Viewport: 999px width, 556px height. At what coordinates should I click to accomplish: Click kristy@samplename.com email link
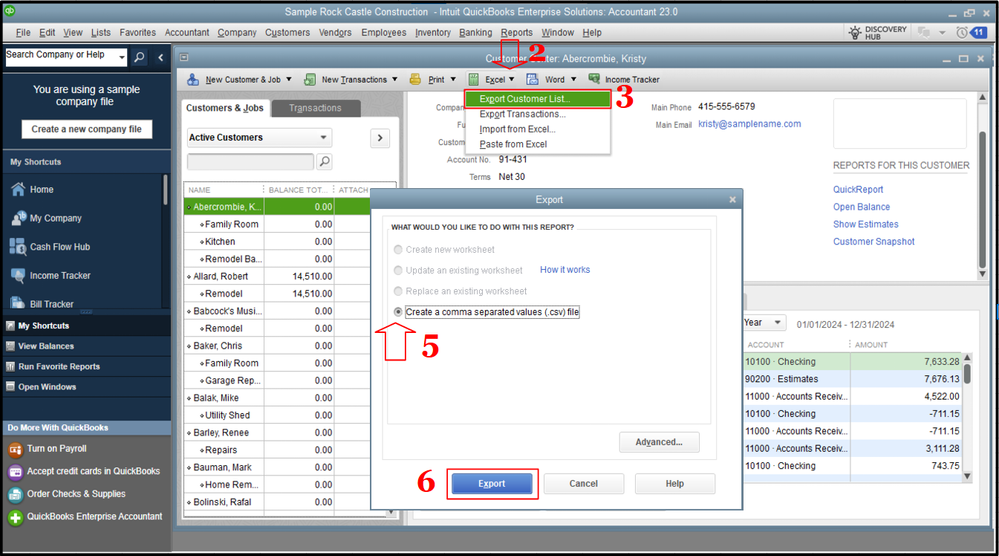pos(749,124)
